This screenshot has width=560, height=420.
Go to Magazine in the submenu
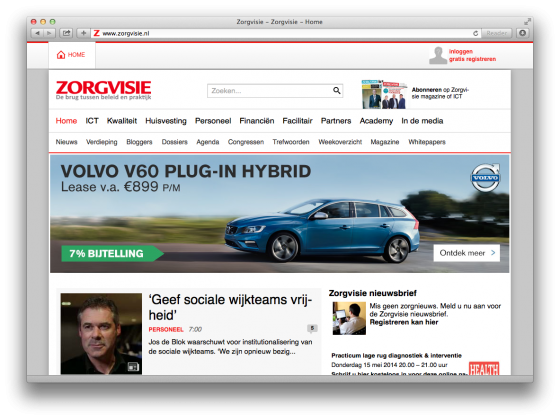385,142
